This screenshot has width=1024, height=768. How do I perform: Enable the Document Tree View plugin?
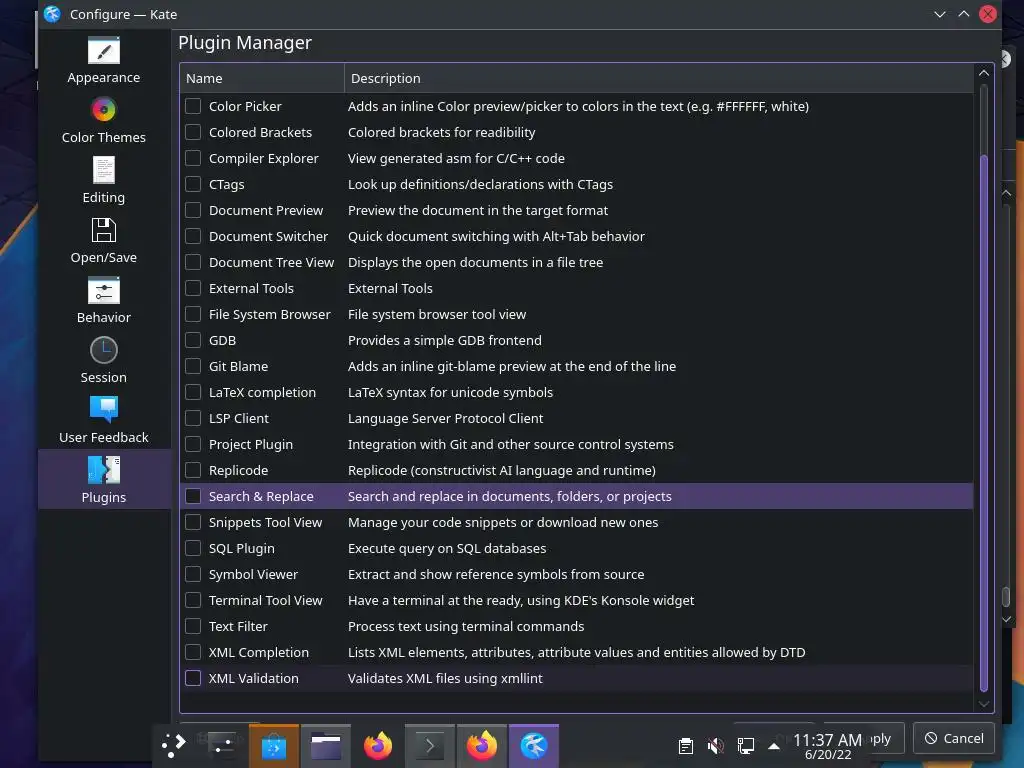click(x=193, y=262)
